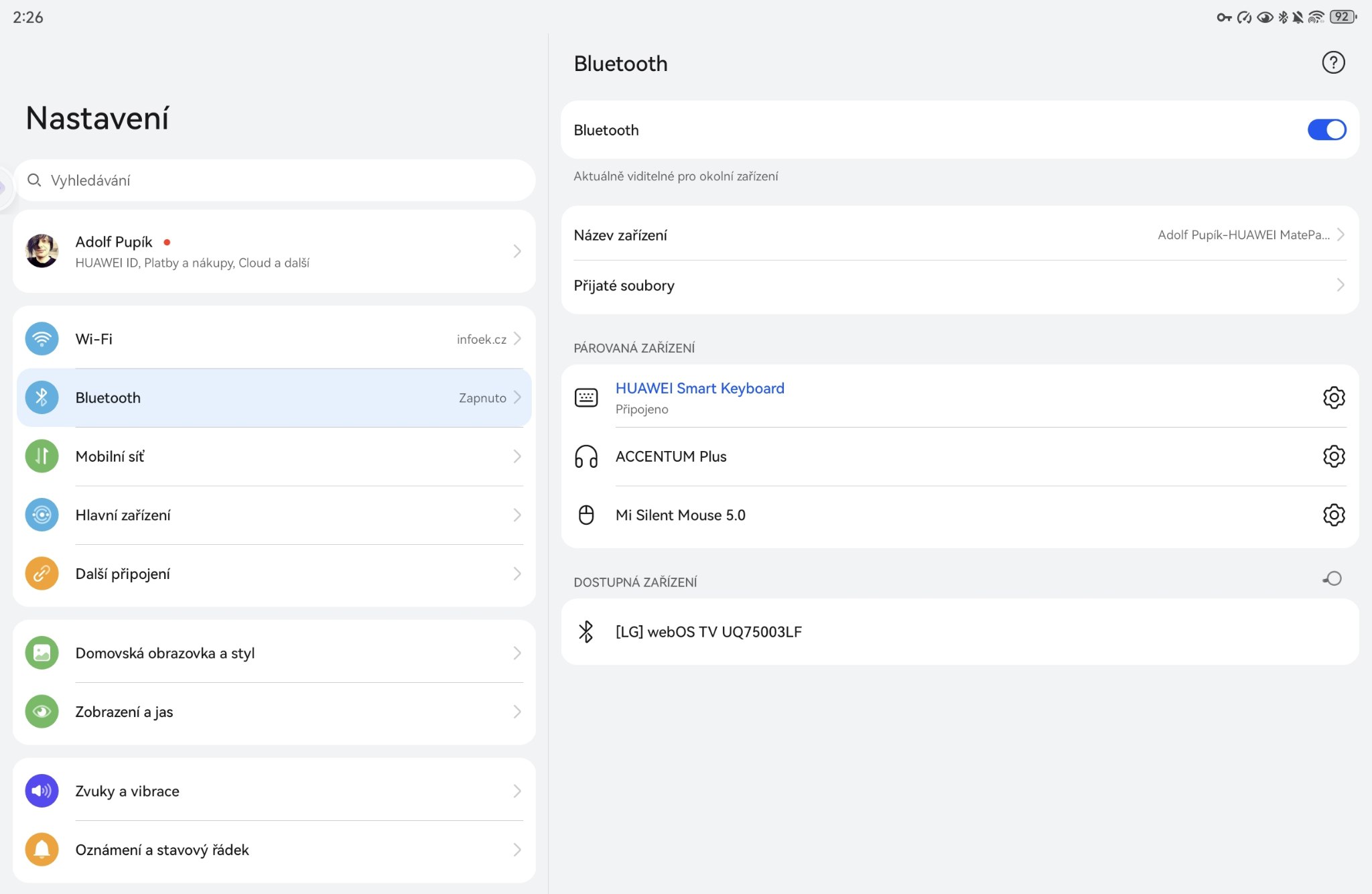Pair with [LG] webOS TV UQ75003LF

[708, 632]
